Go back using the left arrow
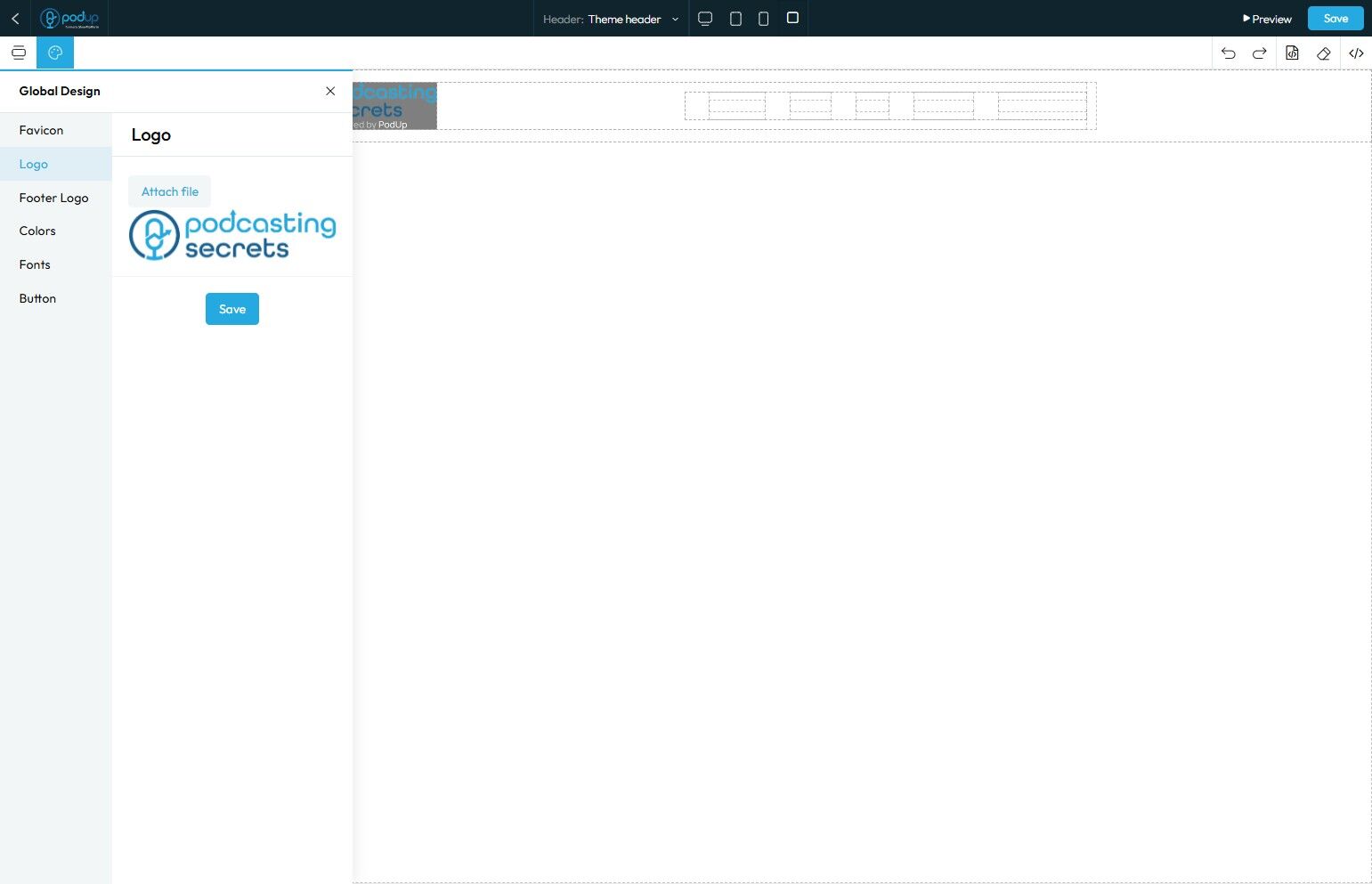 [15, 19]
